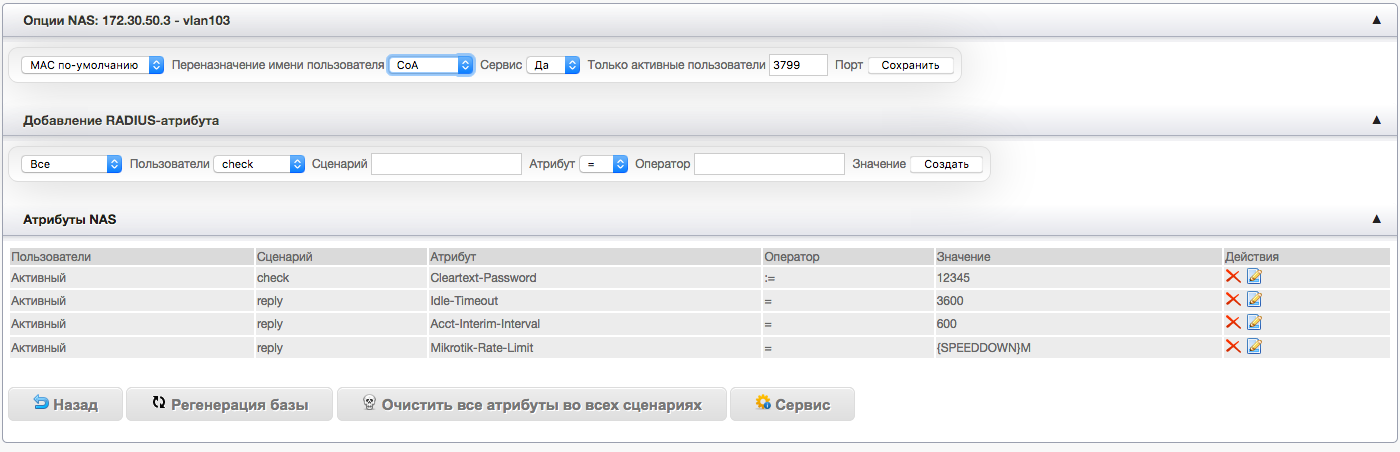Edit the Cleartext-Password attribute row
Image resolution: width=1400 pixels, height=452 pixels.
[x=1254, y=277]
